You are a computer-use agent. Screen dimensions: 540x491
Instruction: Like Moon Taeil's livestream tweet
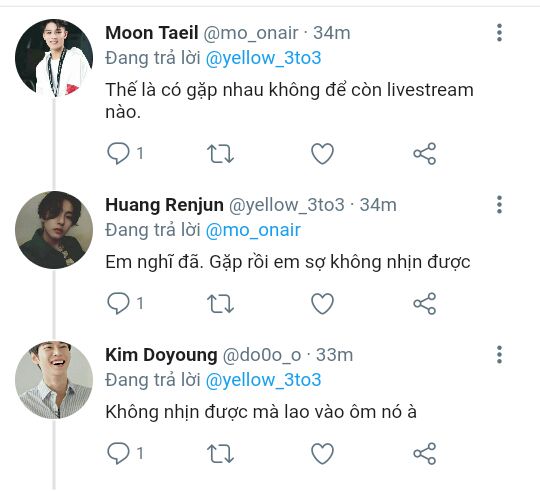click(322, 154)
